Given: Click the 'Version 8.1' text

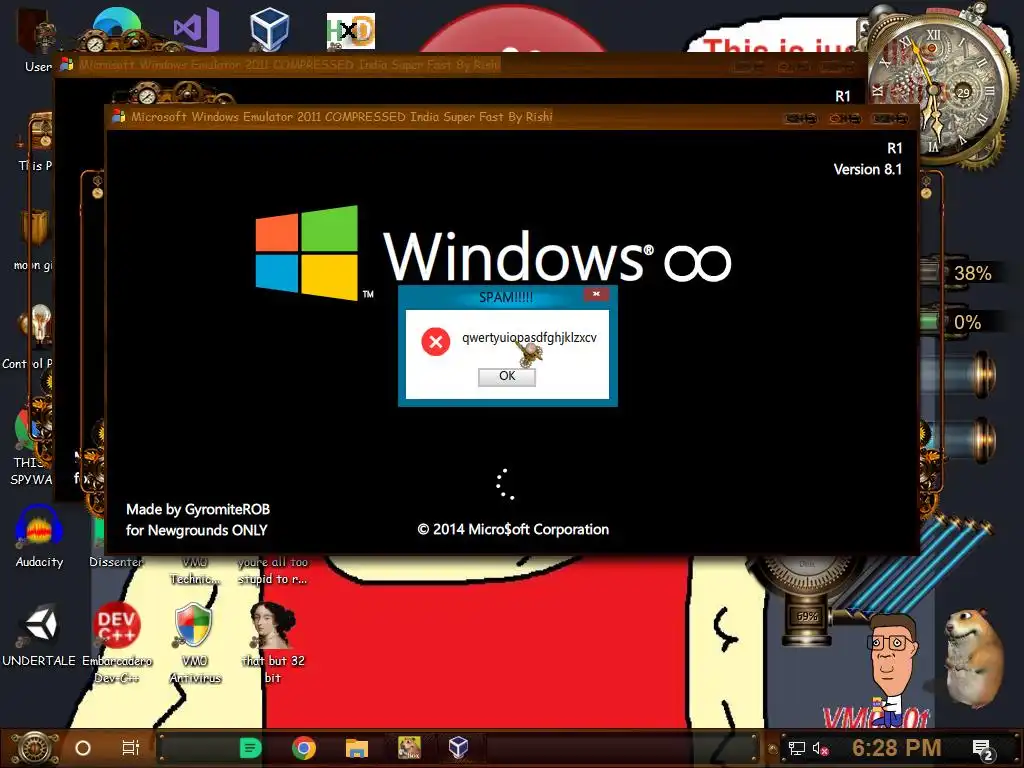Looking at the screenshot, I should (867, 169).
